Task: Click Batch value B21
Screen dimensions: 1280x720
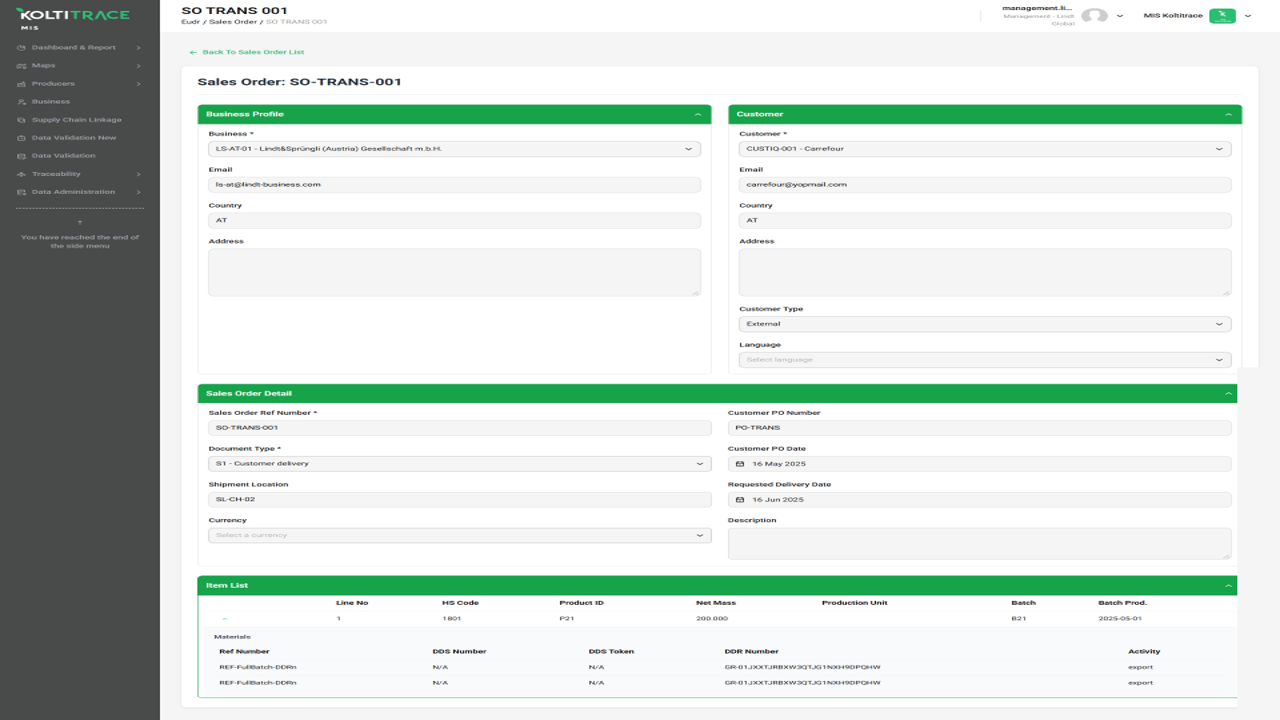Action: point(1018,619)
